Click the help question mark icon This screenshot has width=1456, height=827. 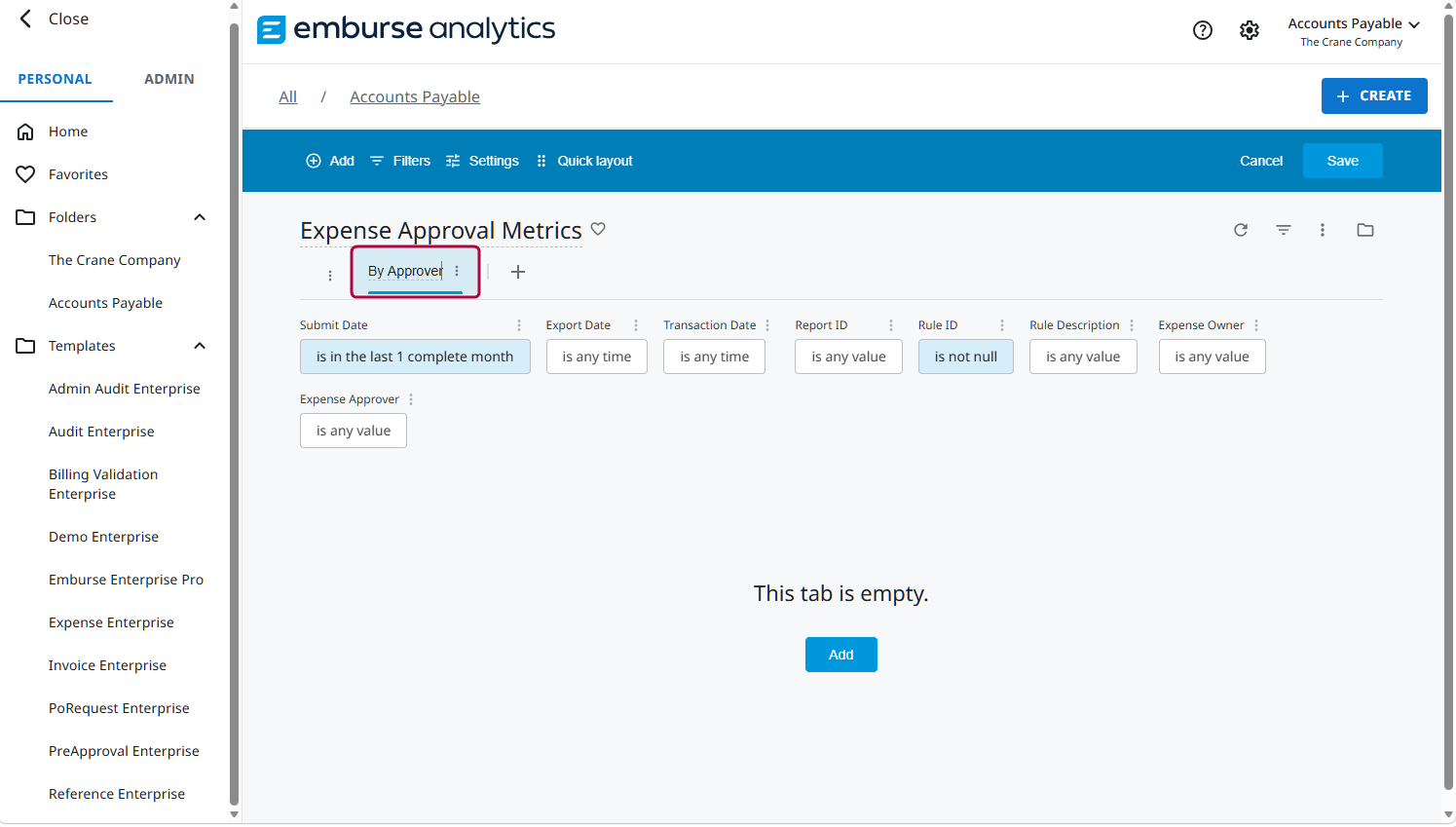(x=1203, y=30)
